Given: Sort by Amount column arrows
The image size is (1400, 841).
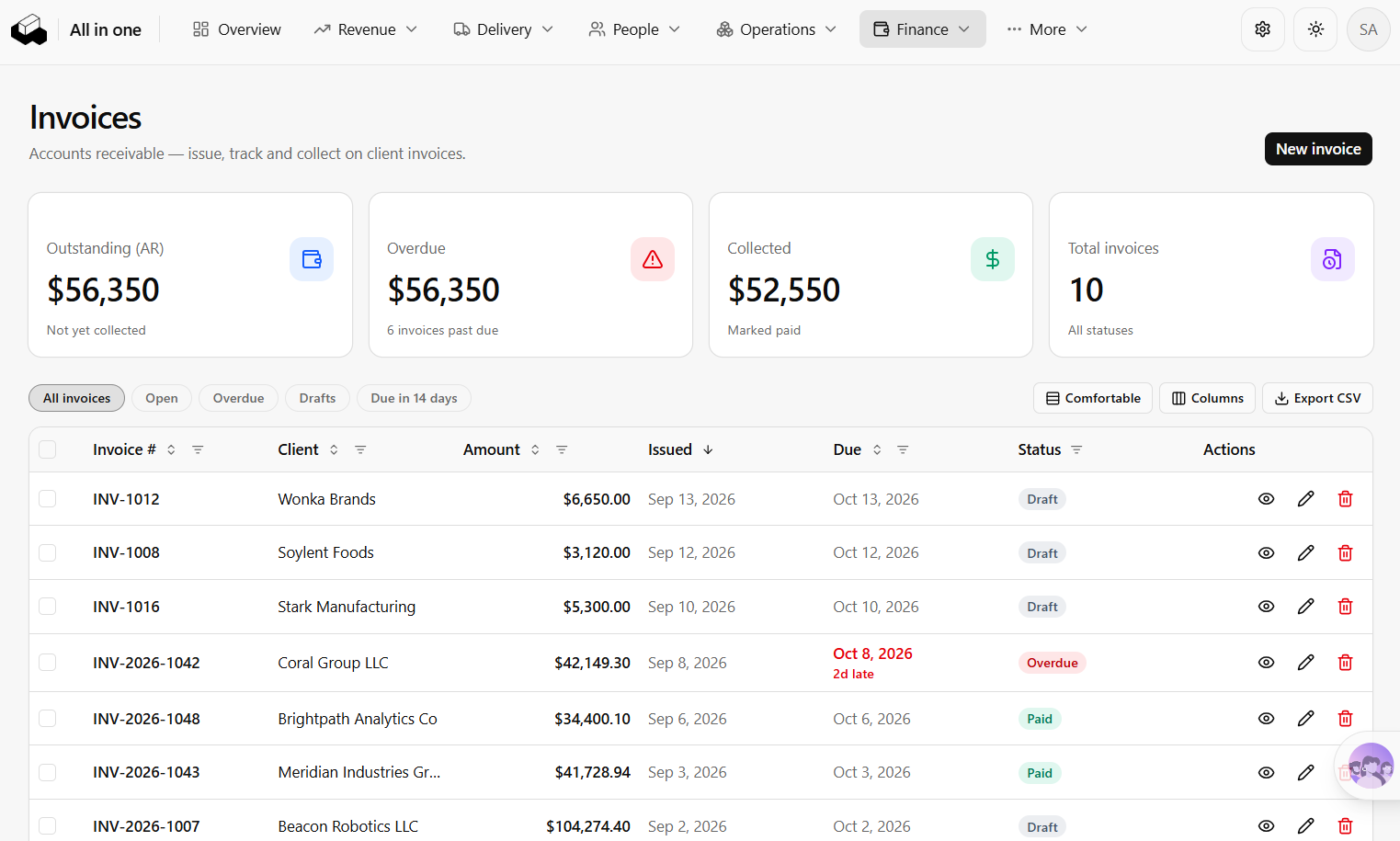Looking at the screenshot, I should pyautogui.click(x=535, y=449).
